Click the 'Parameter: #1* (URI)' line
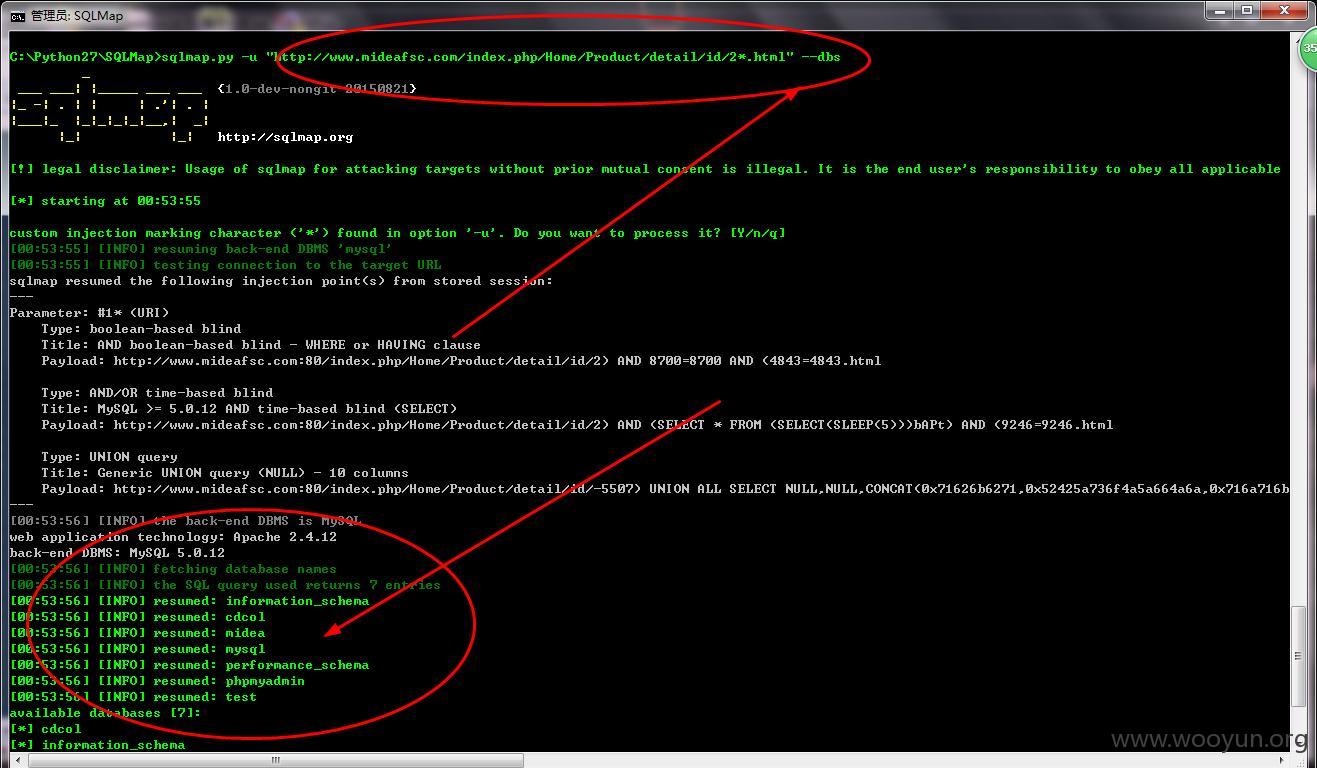Viewport: 1317px width, 768px height. click(89, 313)
